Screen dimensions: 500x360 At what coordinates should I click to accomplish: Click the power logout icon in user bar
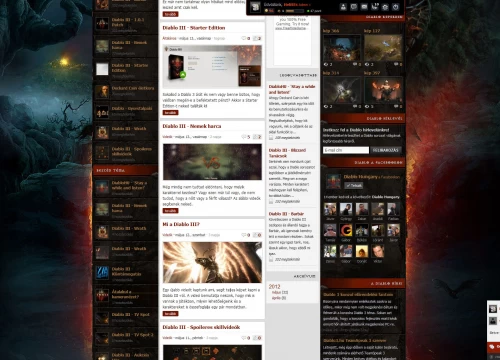click(x=395, y=7)
